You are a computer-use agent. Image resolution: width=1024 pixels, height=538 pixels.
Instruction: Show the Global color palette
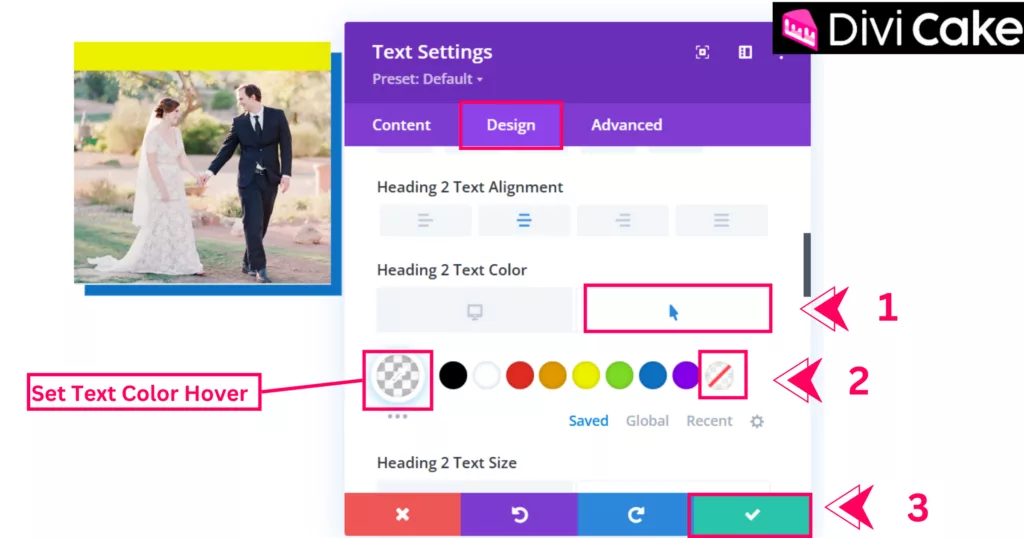click(647, 421)
